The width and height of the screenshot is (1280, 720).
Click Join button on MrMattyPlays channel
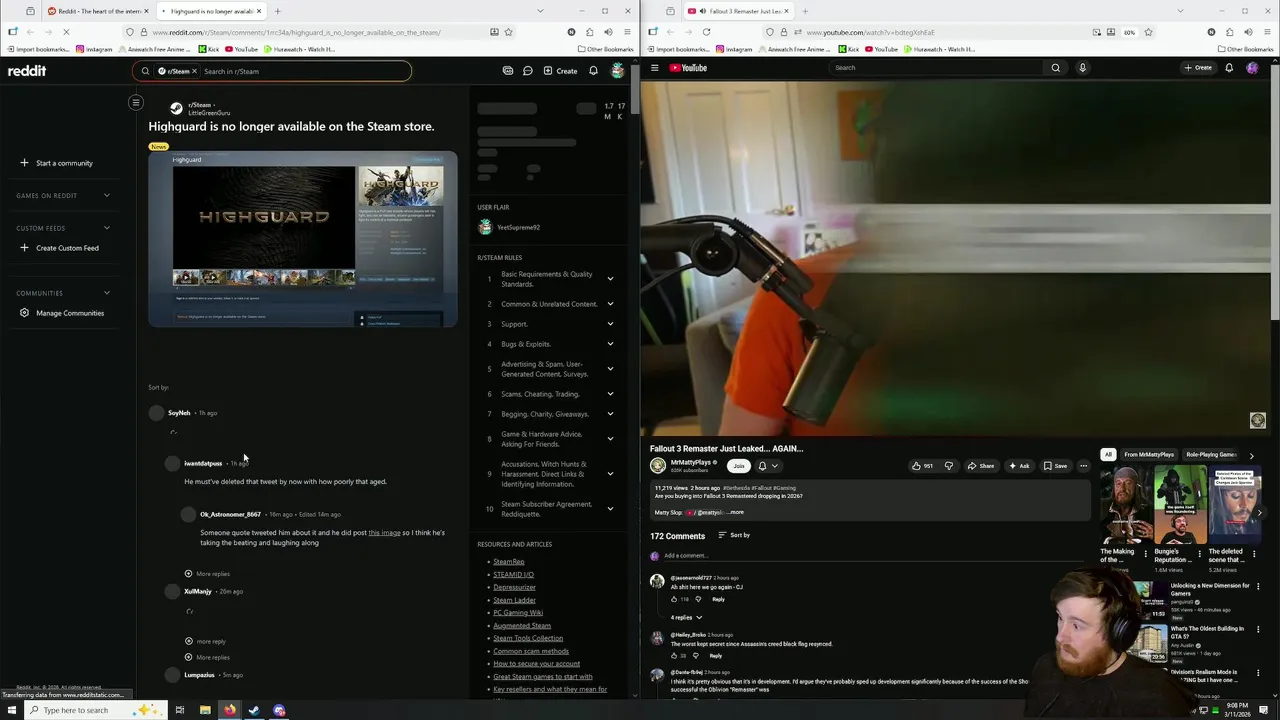[739, 466]
